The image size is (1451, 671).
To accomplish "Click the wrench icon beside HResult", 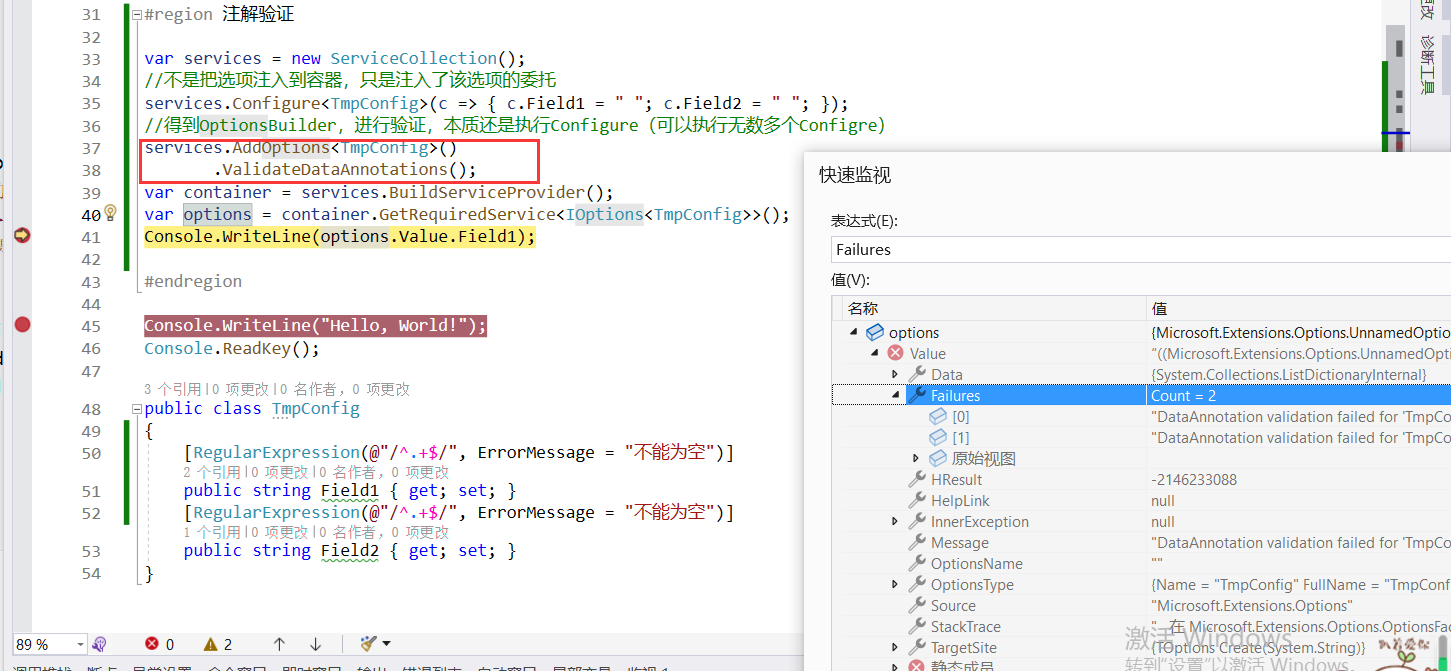I will coord(916,479).
